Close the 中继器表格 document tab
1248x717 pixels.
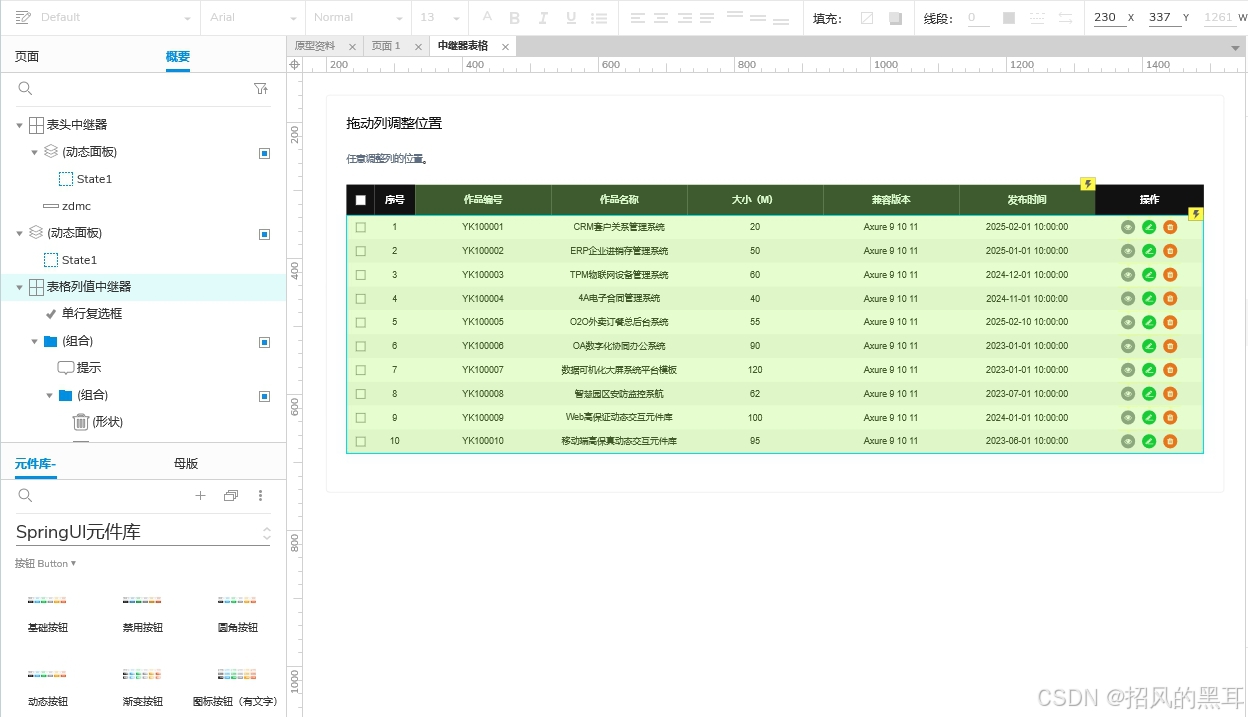(505, 47)
